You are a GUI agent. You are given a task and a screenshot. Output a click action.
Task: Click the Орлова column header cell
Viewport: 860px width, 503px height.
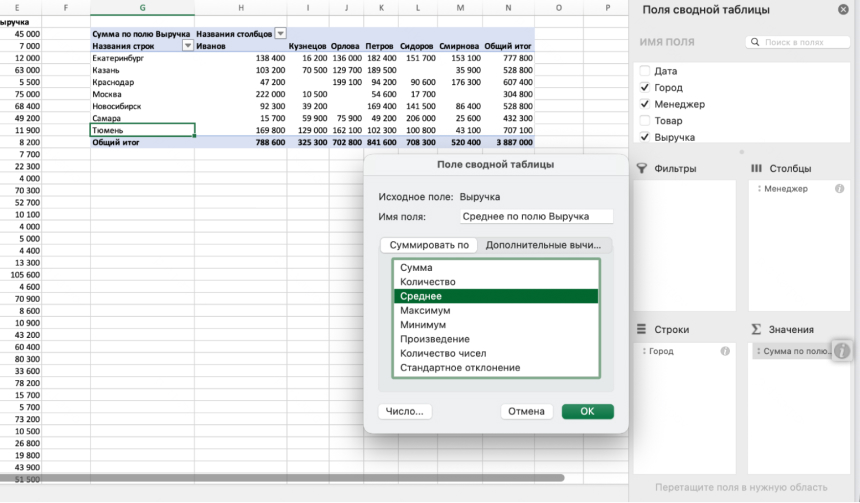(x=346, y=46)
